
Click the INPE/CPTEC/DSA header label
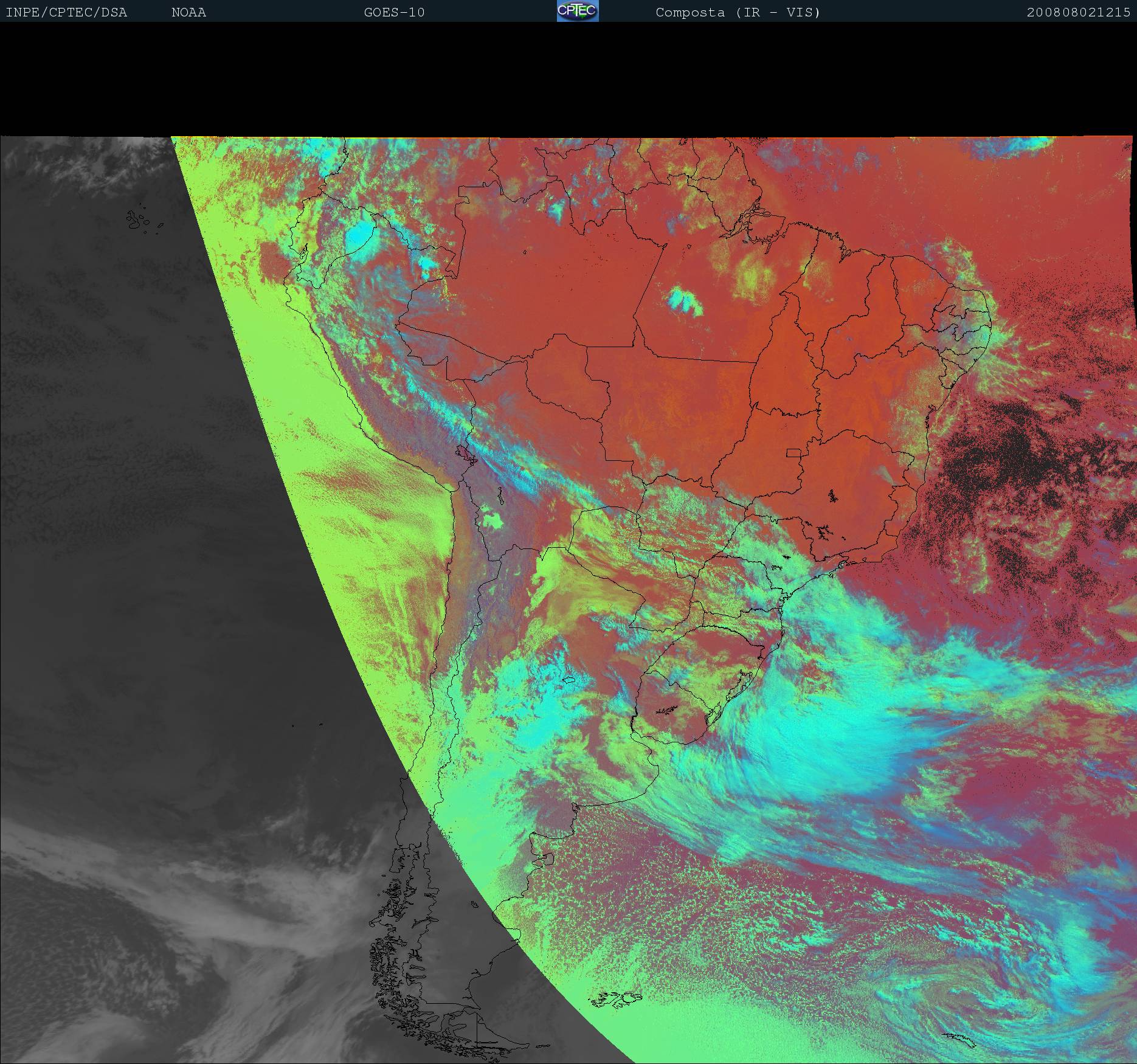pos(66,12)
